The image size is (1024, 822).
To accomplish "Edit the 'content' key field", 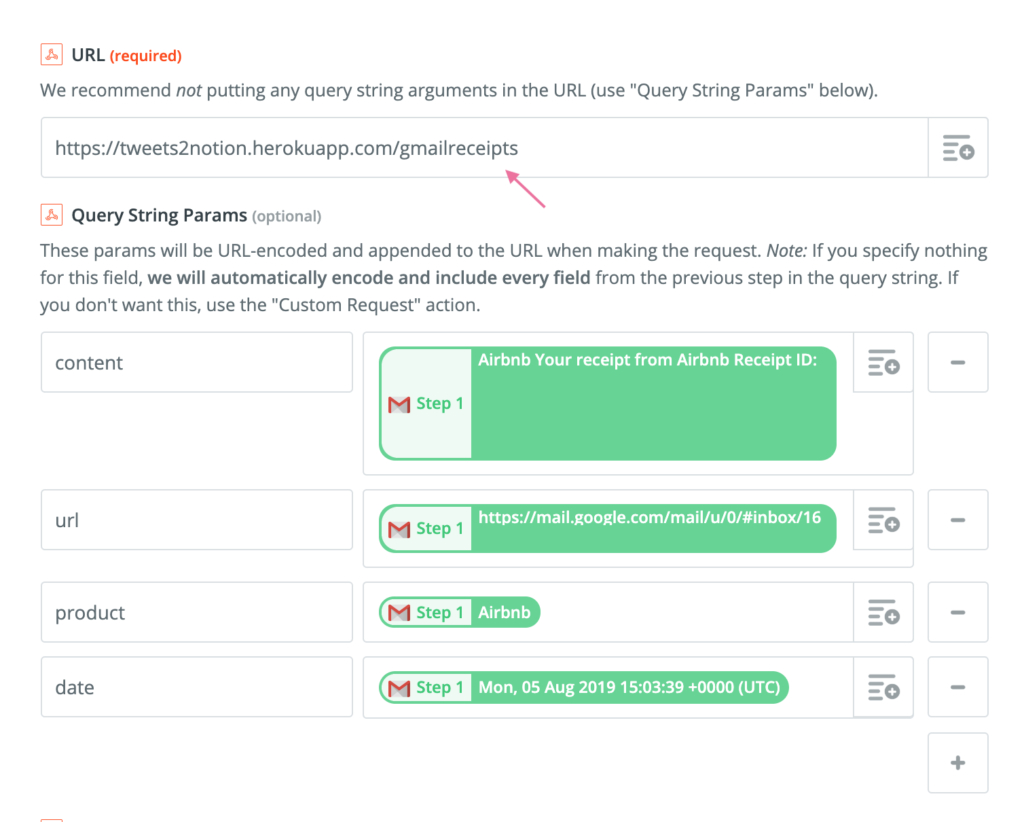I will (196, 362).
